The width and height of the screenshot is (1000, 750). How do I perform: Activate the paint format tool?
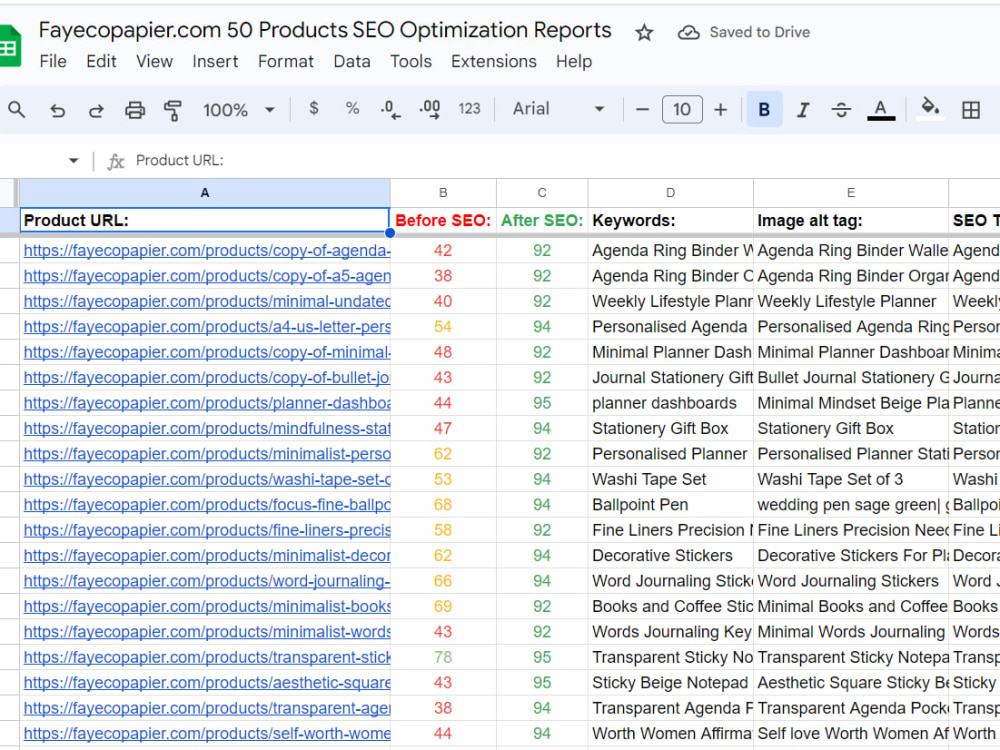tap(172, 110)
